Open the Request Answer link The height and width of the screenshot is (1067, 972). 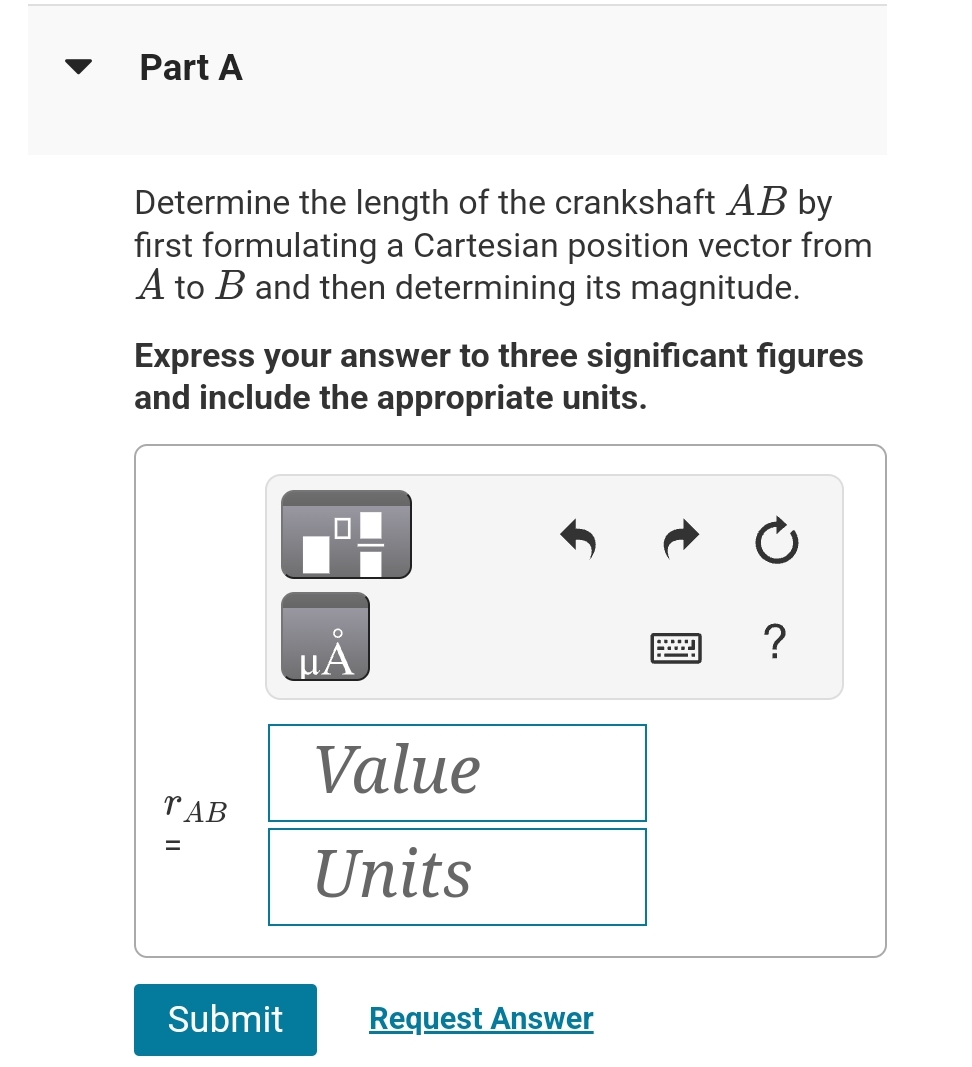(x=480, y=1018)
